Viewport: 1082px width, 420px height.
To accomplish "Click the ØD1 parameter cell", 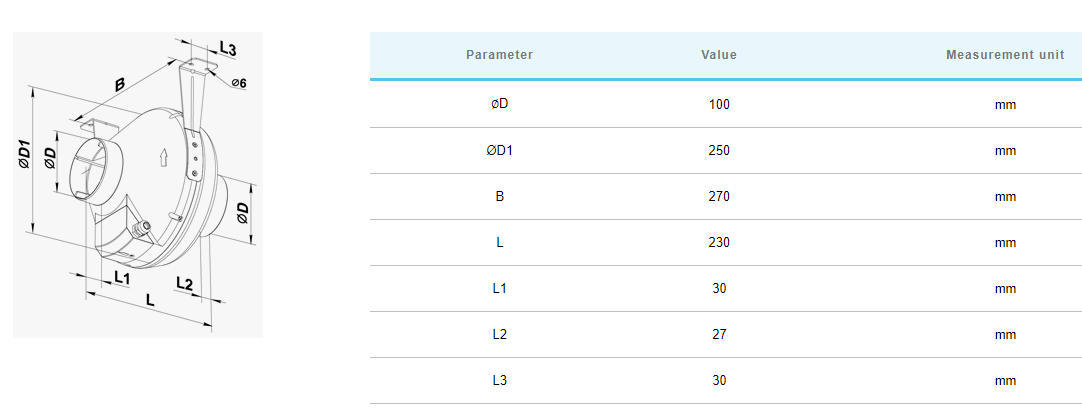I will [500, 151].
